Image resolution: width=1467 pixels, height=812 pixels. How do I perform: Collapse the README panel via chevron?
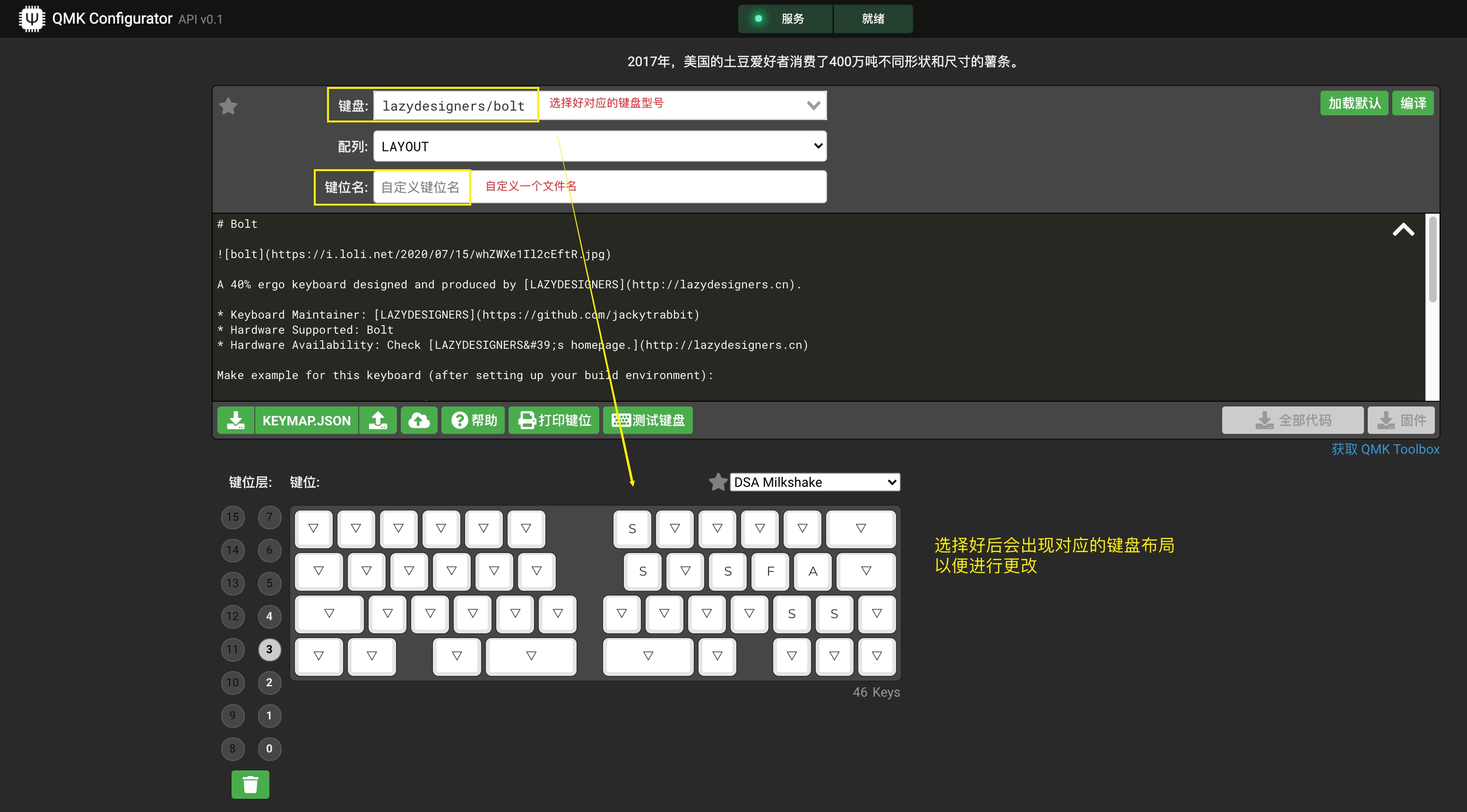click(x=1404, y=230)
